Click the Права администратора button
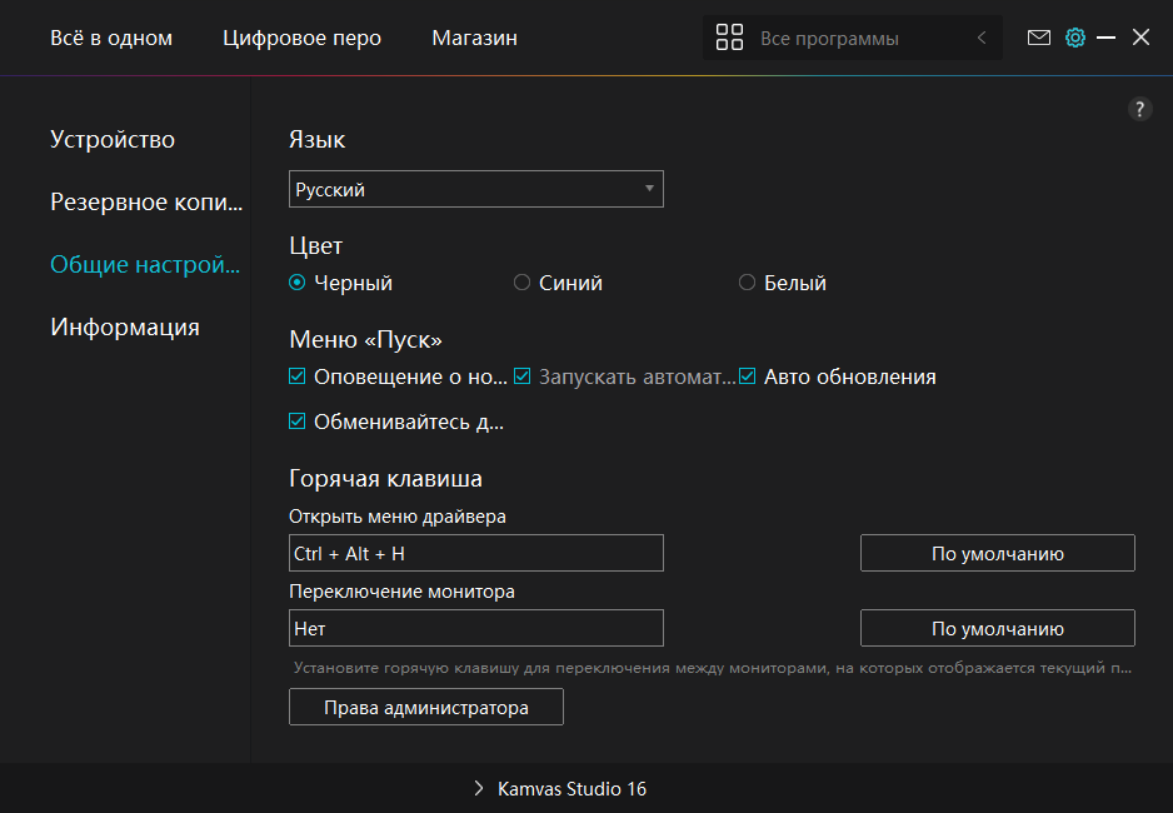1173x813 pixels. (x=426, y=707)
